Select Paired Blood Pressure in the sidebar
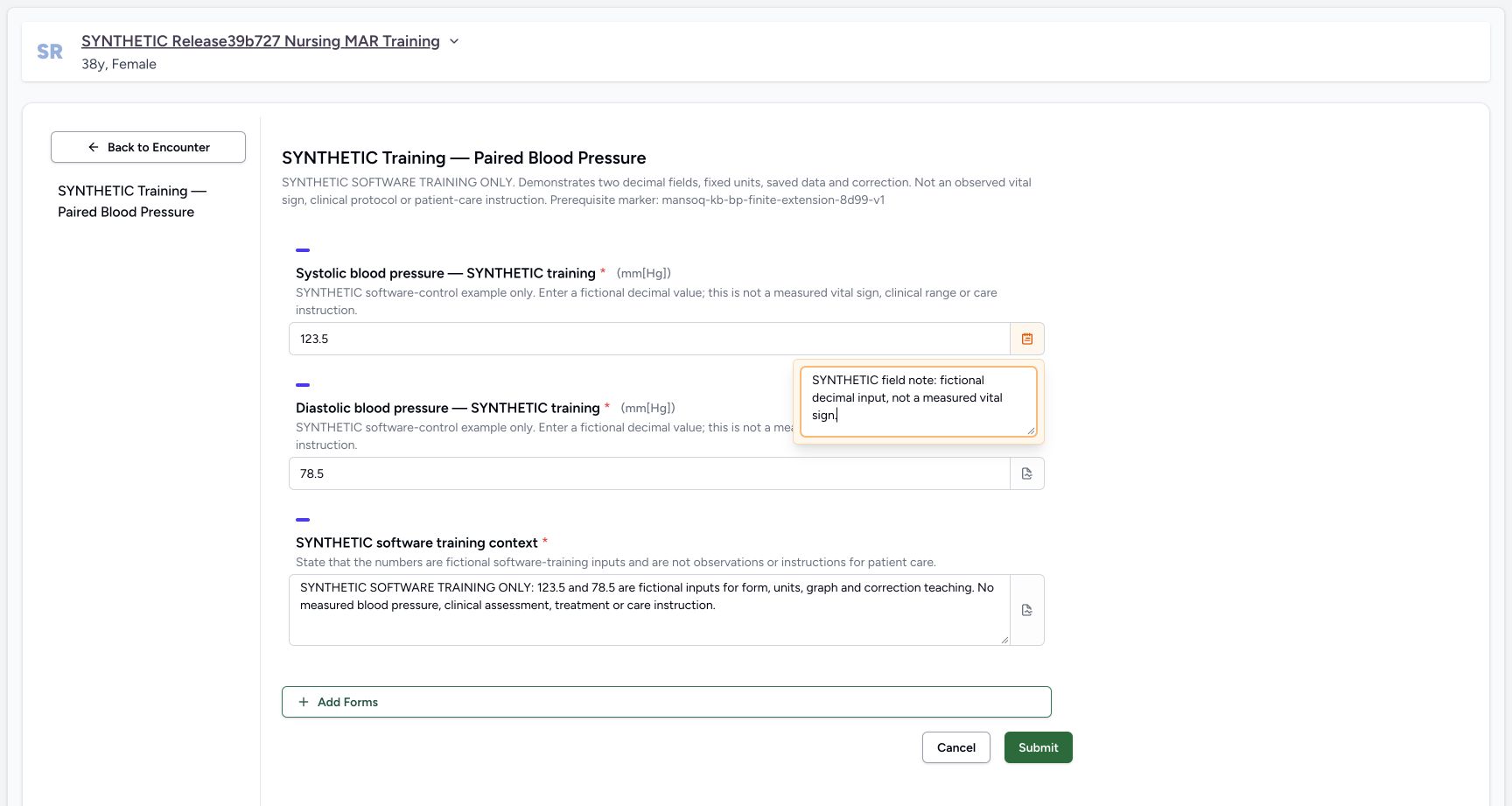1512x806 pixels. pos(132,201)
